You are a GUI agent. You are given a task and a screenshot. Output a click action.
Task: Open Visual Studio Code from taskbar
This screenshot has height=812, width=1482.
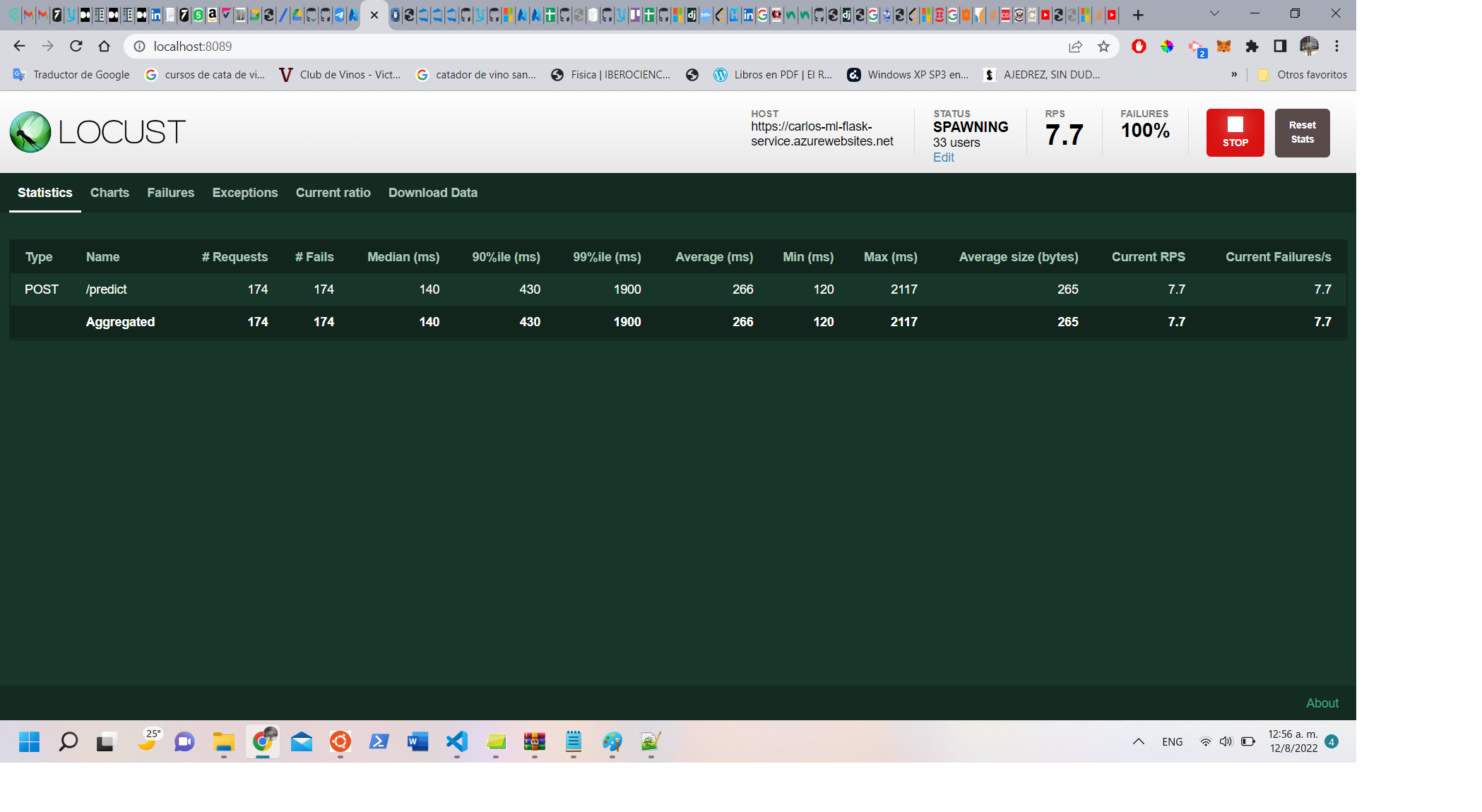(457, 741)
